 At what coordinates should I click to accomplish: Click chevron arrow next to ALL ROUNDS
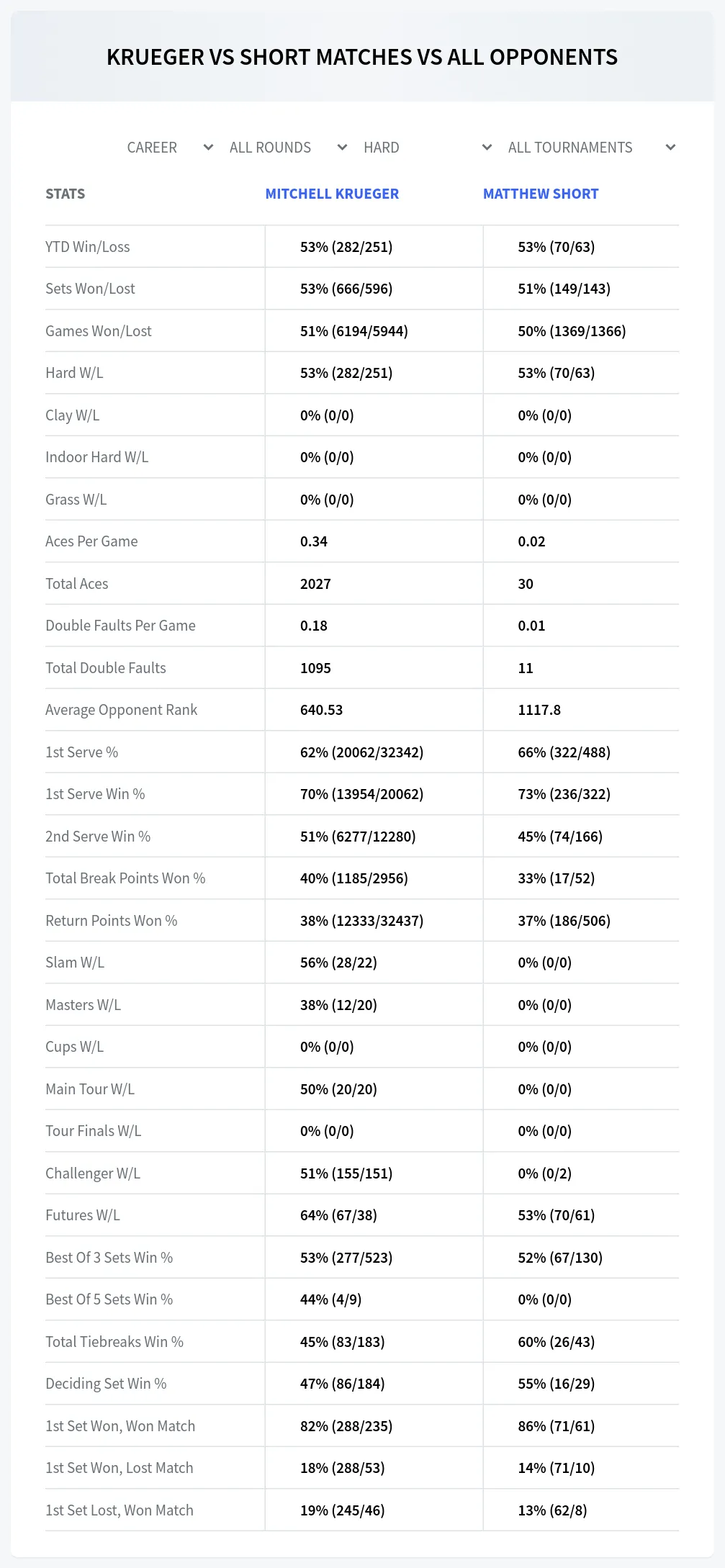[342, 148]
